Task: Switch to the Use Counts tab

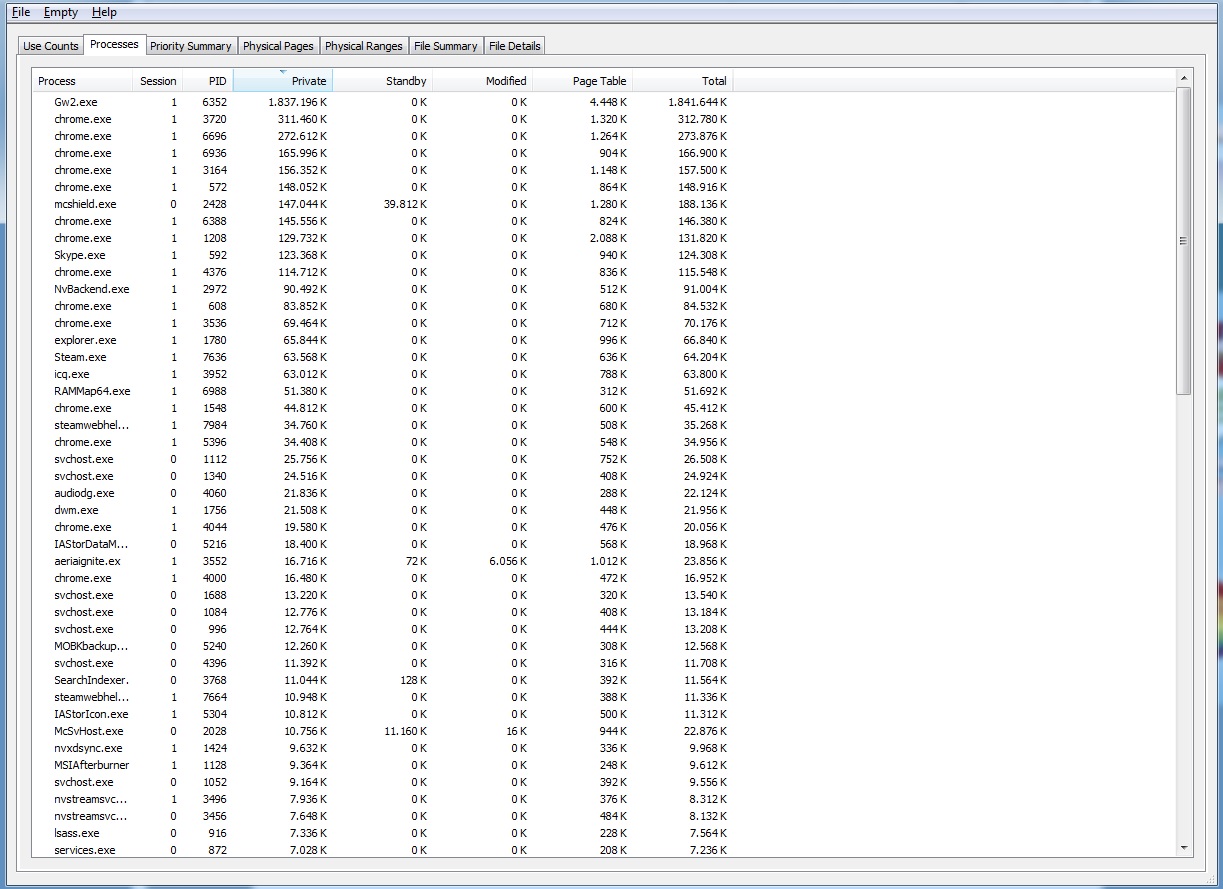Action: coord(51,46)
